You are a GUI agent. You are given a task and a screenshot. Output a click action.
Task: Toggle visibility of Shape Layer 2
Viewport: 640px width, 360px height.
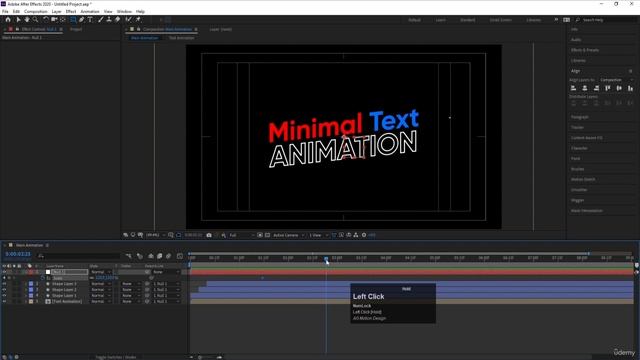(4, 289)
